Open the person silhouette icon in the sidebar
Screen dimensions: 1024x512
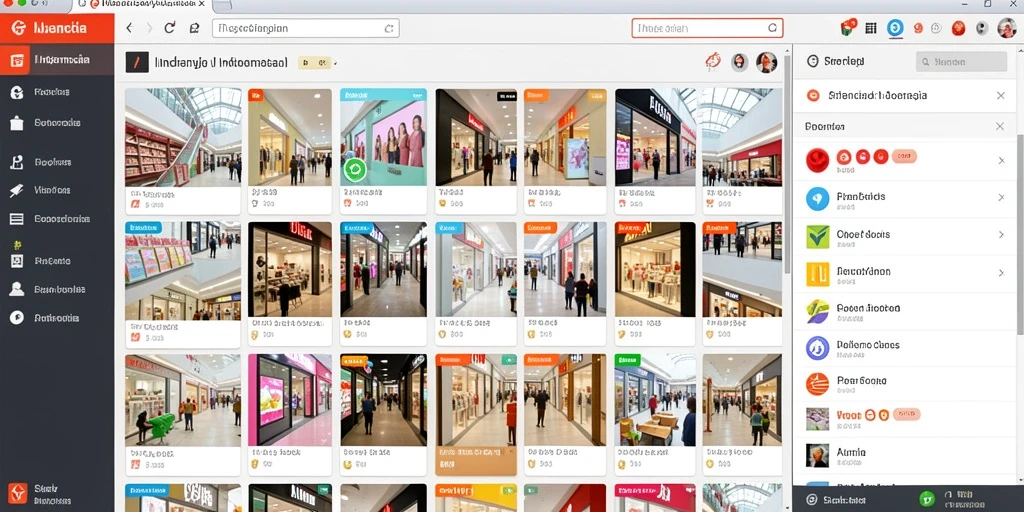coord(16,289)
